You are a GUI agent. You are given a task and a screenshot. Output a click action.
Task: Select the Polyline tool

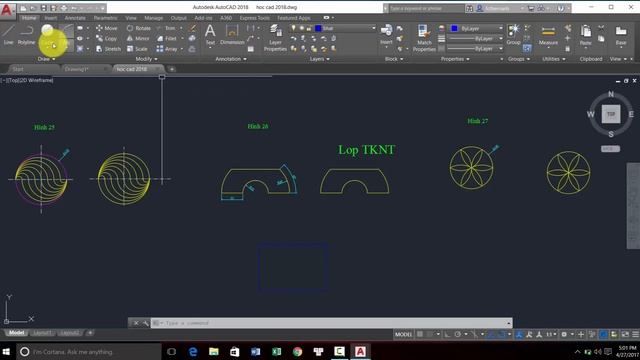click(26, 34)
